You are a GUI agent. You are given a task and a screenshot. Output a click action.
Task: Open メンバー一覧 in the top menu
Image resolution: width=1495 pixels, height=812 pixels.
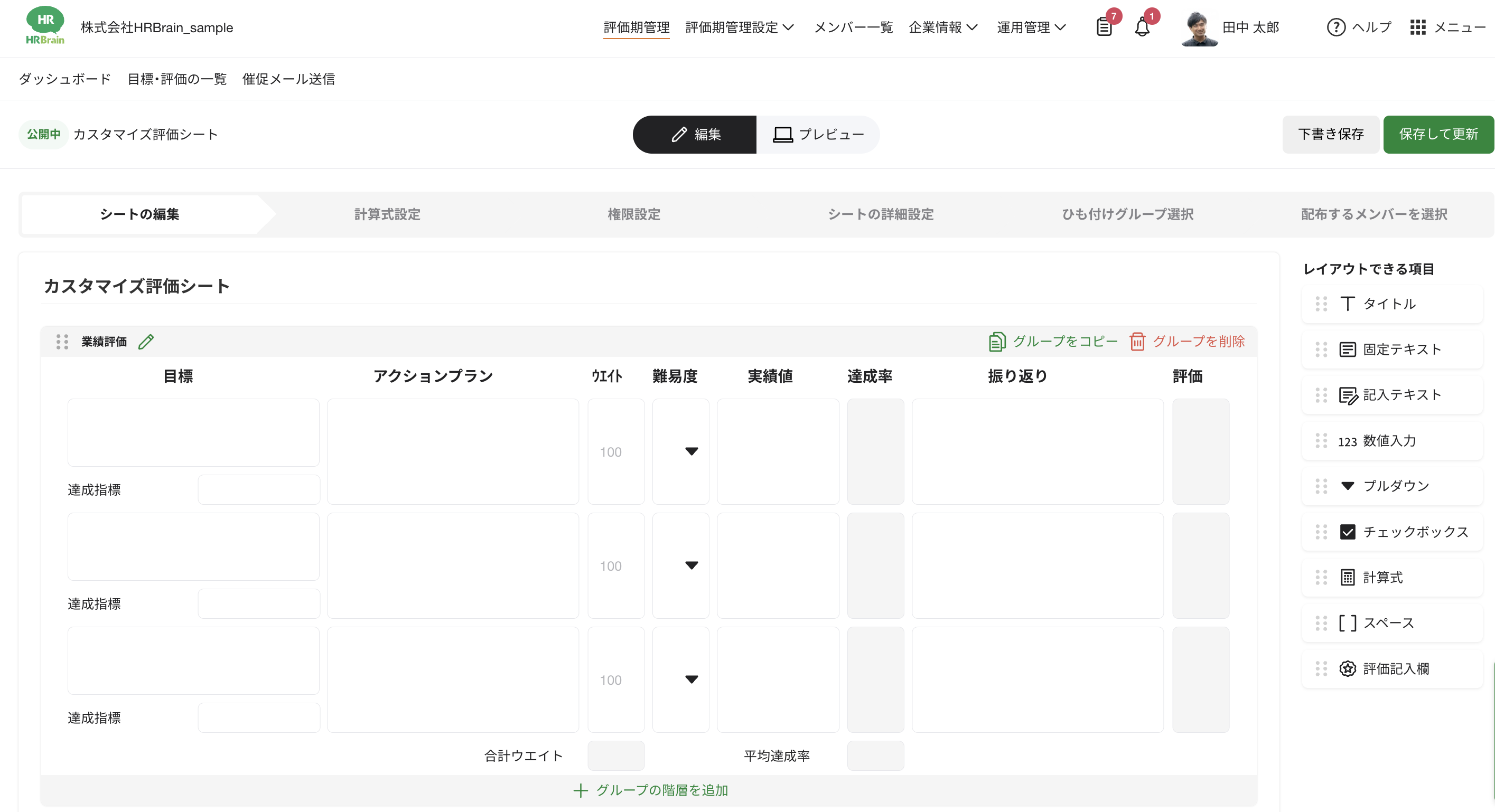(x=854, y=27)
